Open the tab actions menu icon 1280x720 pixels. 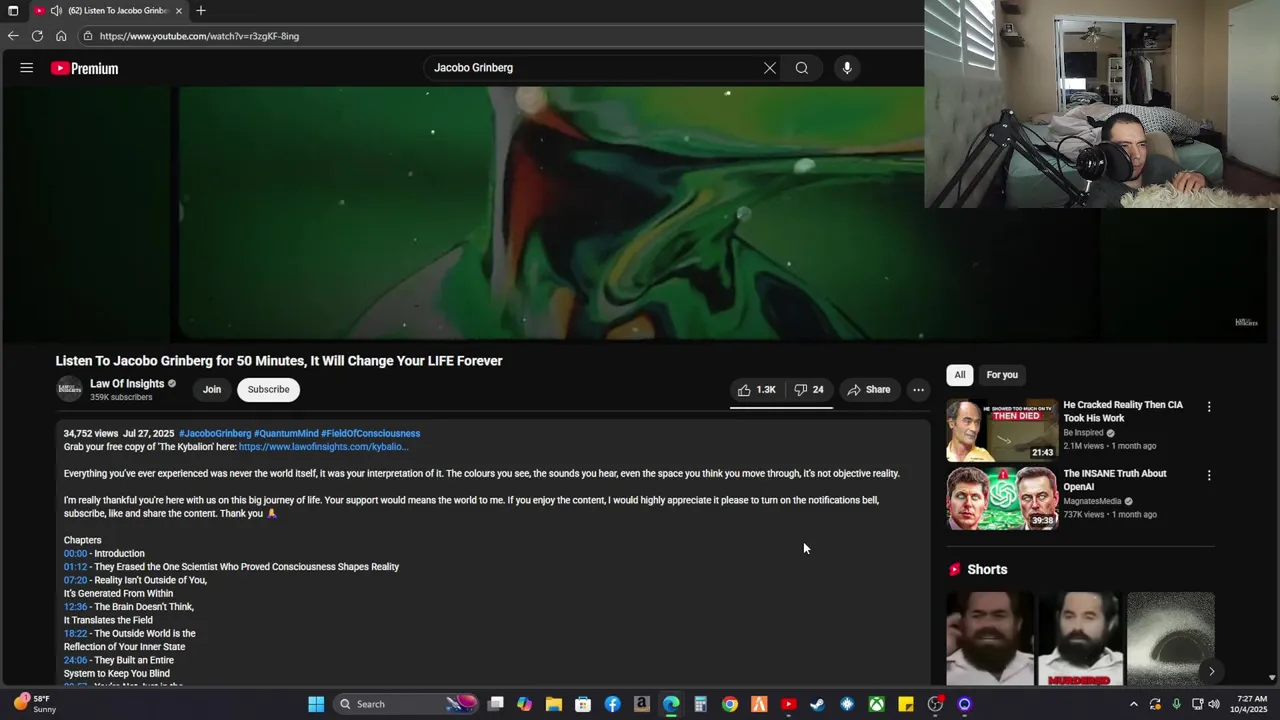[13, 10]
